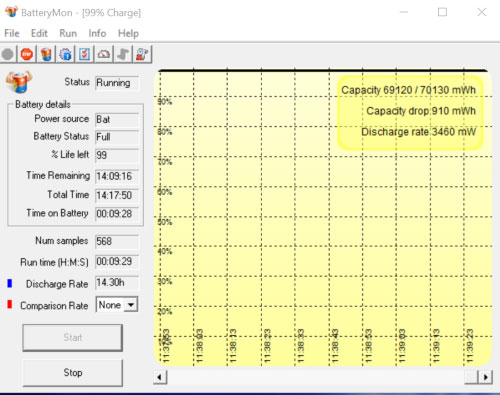Click the red Comparison Rate color marker
500x395 pixels.
click(10, 304)
